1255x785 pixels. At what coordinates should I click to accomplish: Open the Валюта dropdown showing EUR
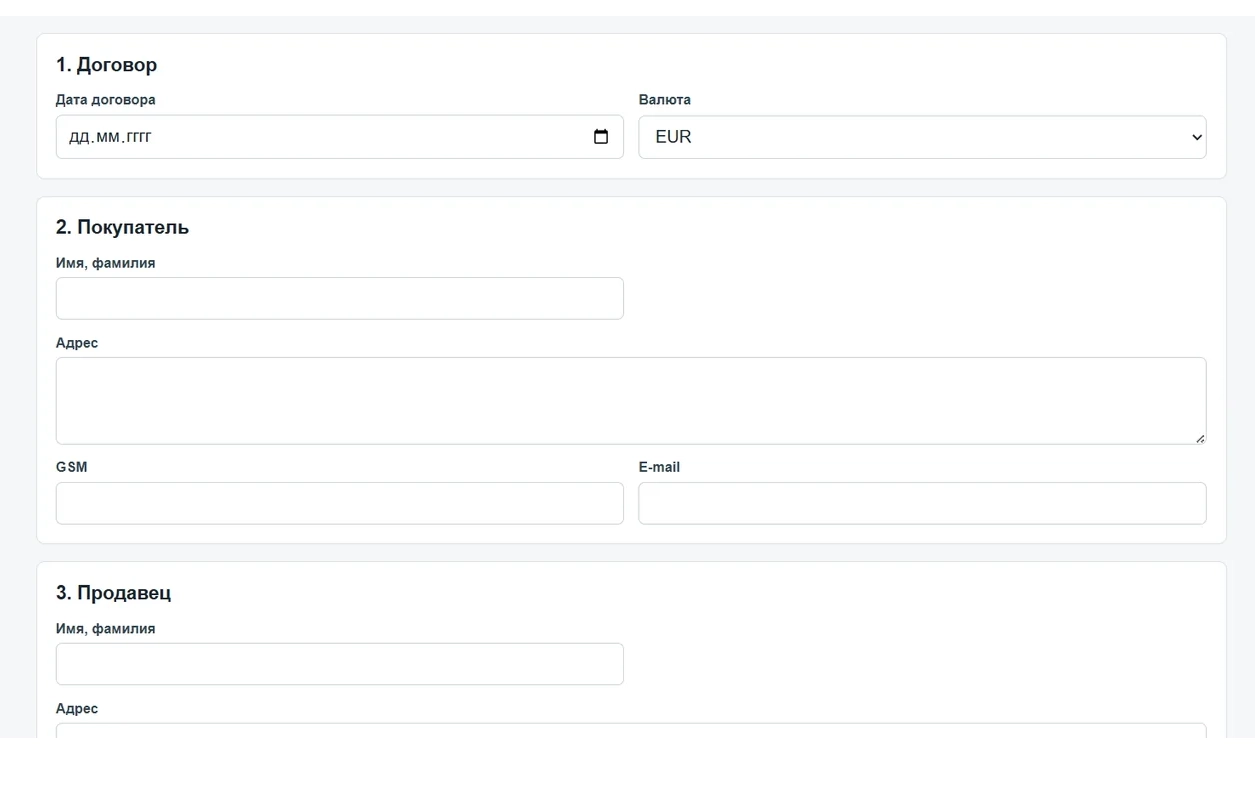tap(922, 137)
